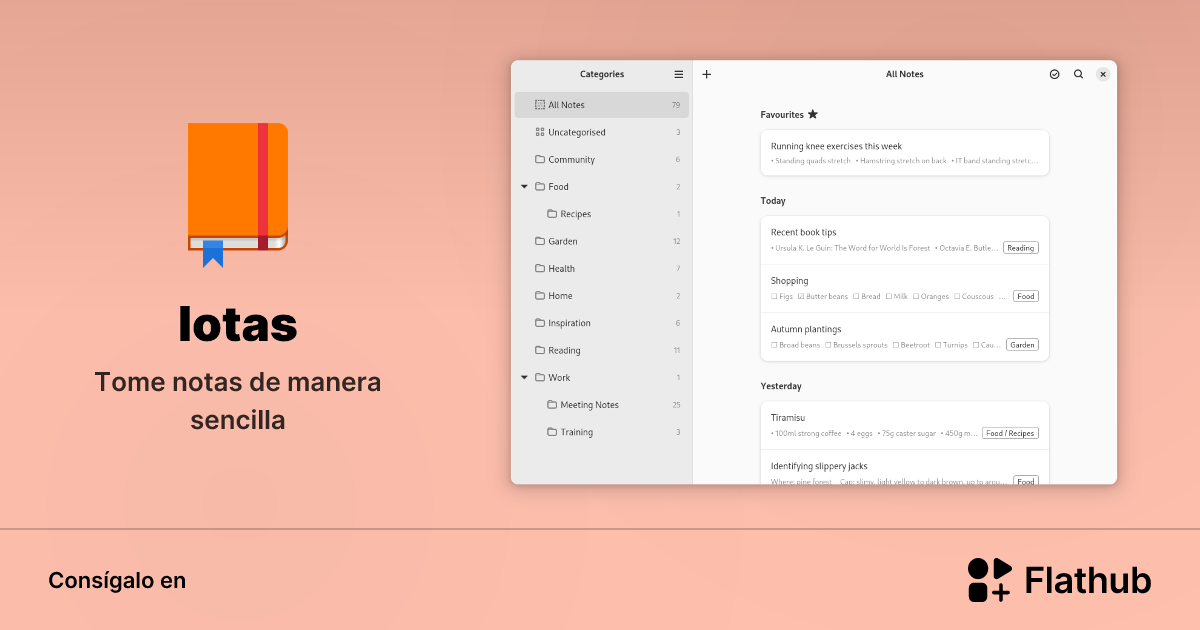Click the selection checkmark icon in the header
Viewport: 1200px width, 630px height.
pyautogui.click(x=1054, y=74)
